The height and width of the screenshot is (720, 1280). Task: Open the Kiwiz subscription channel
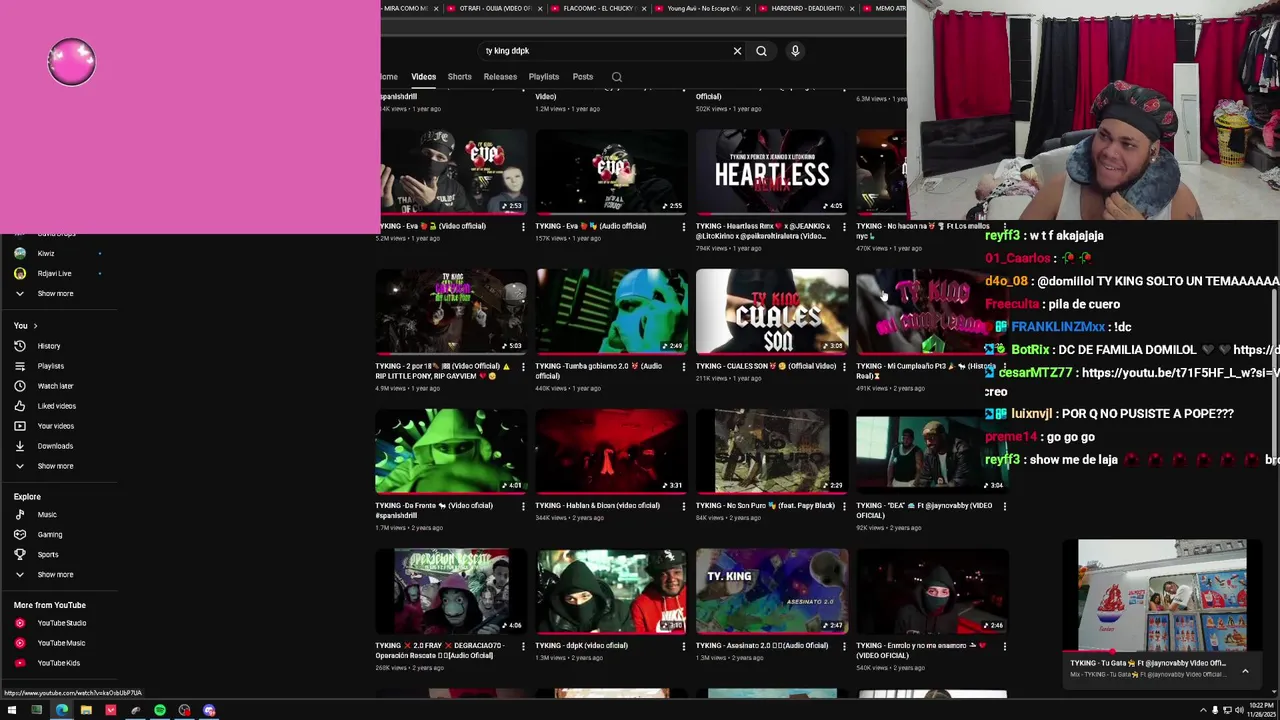click(x=46, y=254)
